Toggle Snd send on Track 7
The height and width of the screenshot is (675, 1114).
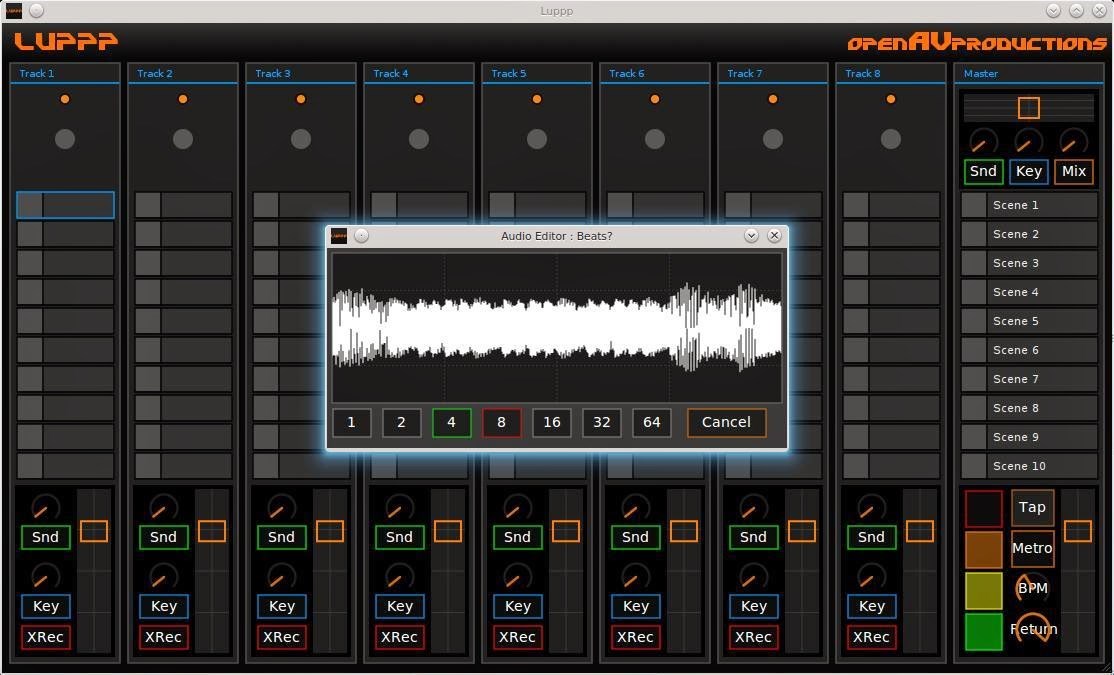coord(753,537)
